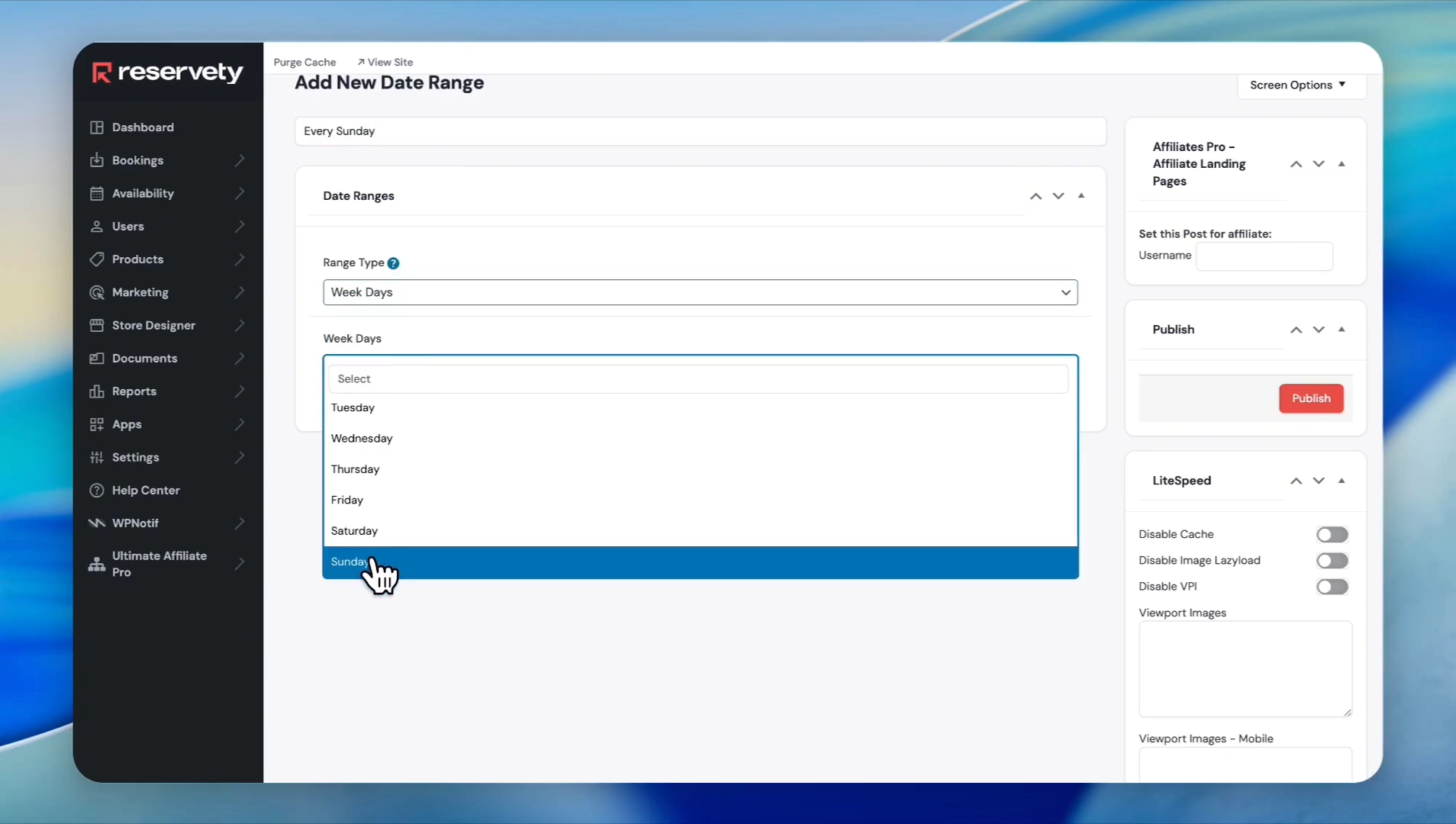Click the Bookings sidebar icon
Viewport: 1456px width, 824px height.
[x=97, y=160]
